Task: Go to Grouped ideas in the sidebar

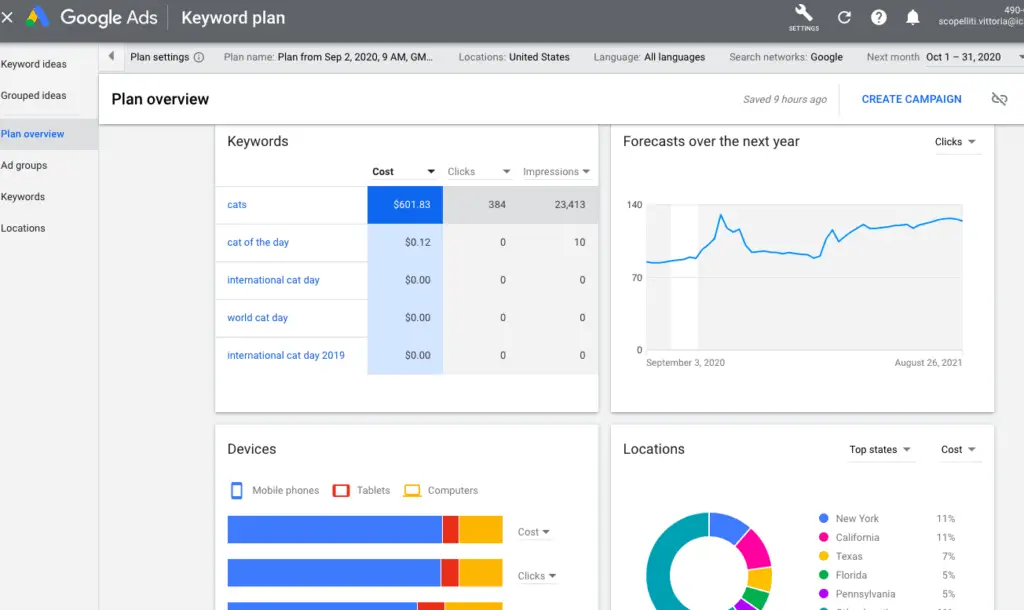Action: (x=33, y=95)
